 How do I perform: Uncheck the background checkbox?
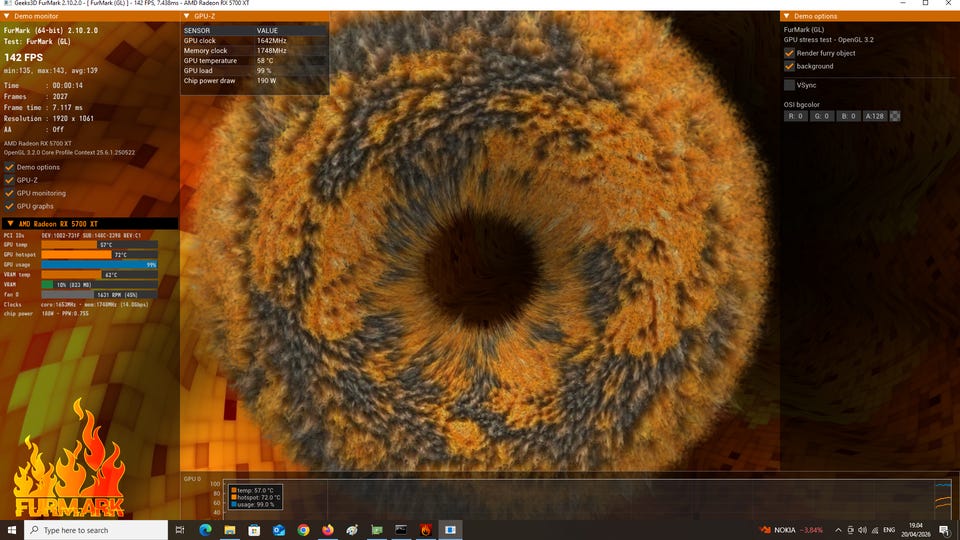[x=789, y=66]
